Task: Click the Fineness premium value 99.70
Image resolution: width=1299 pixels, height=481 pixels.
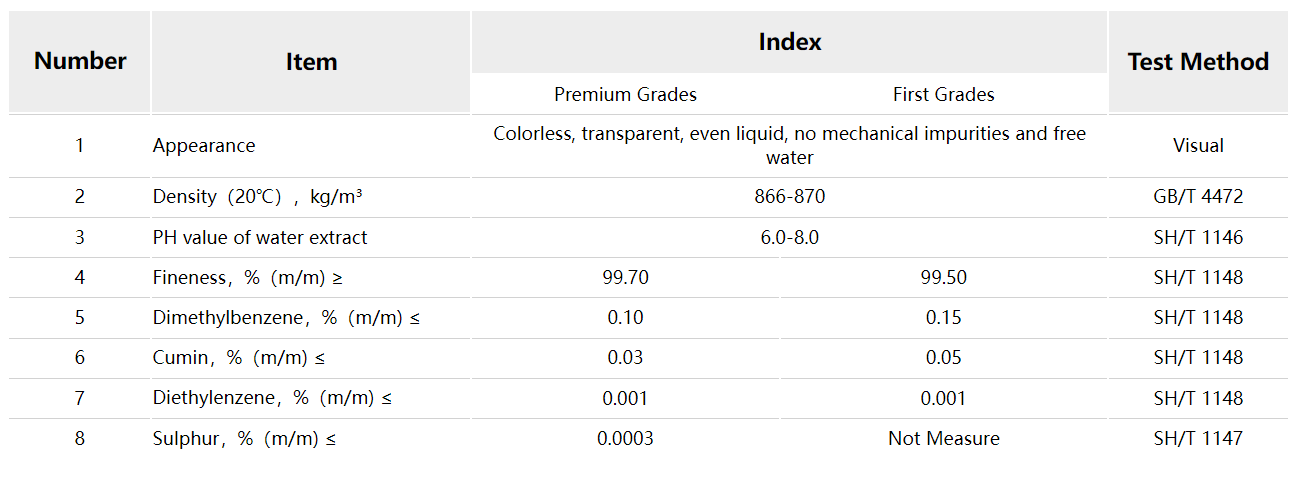Action: 625,278
